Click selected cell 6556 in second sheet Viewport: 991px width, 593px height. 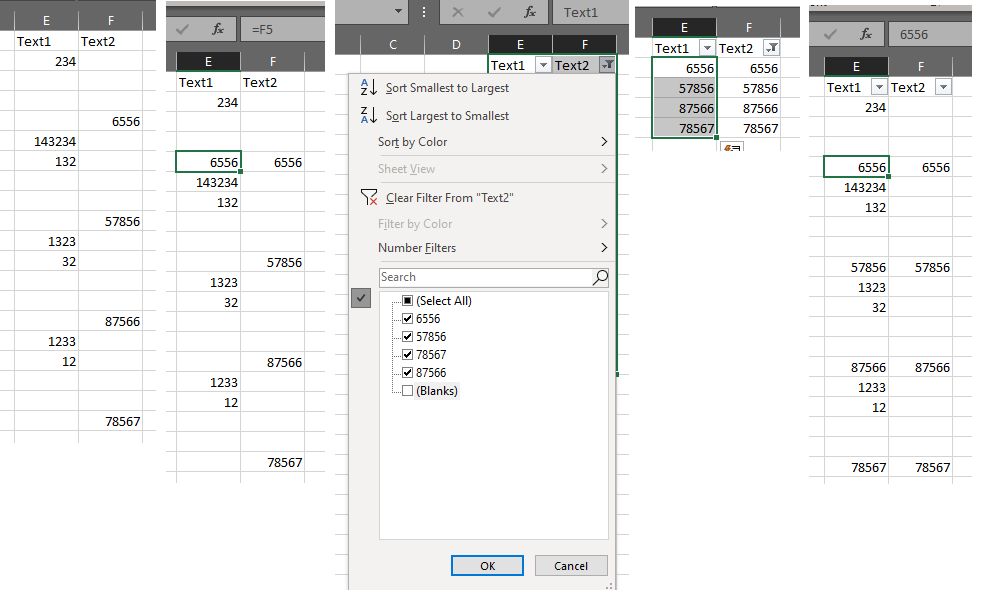coord(208,162)
